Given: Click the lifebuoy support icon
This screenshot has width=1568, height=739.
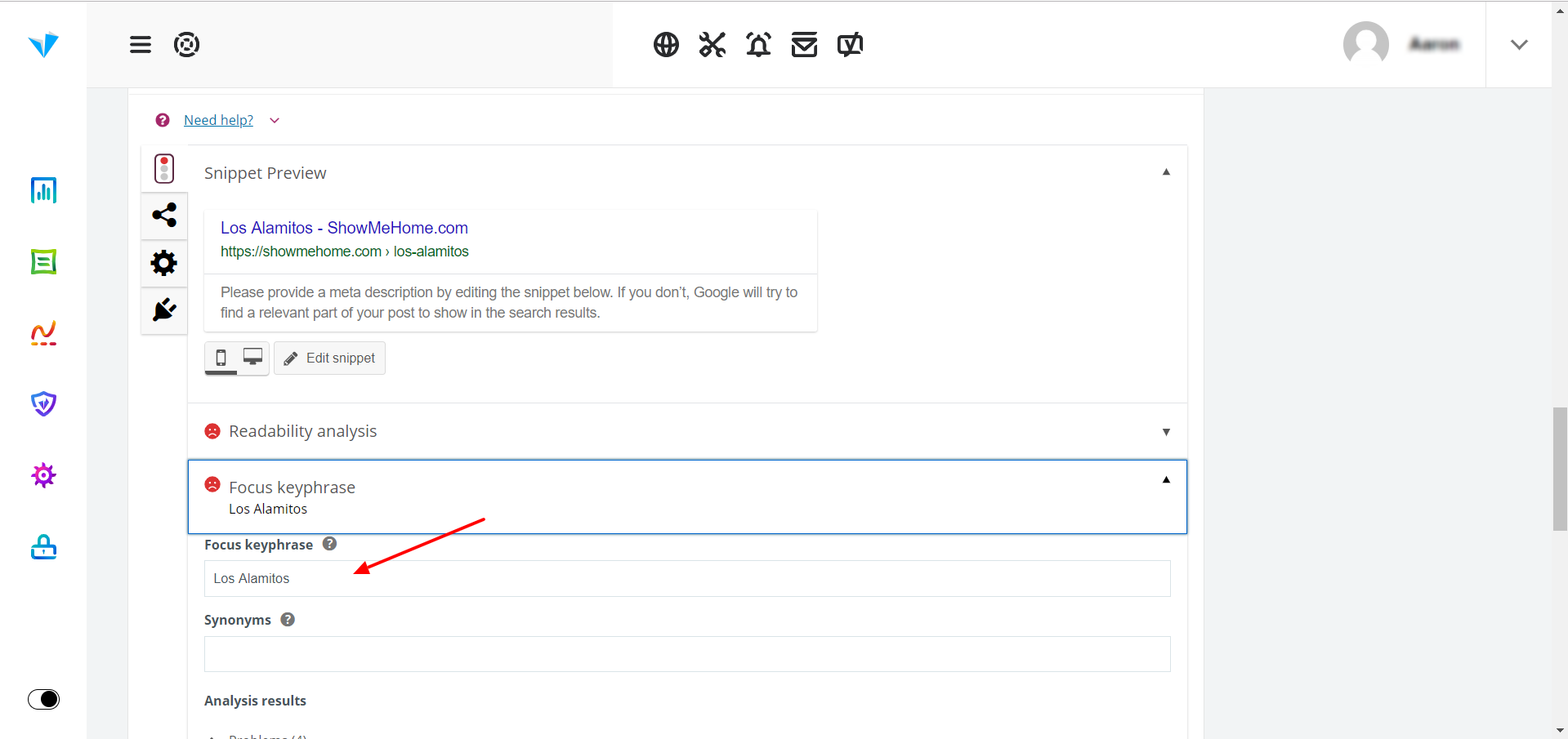Looking at the screenshot, I should click(186, 44).
